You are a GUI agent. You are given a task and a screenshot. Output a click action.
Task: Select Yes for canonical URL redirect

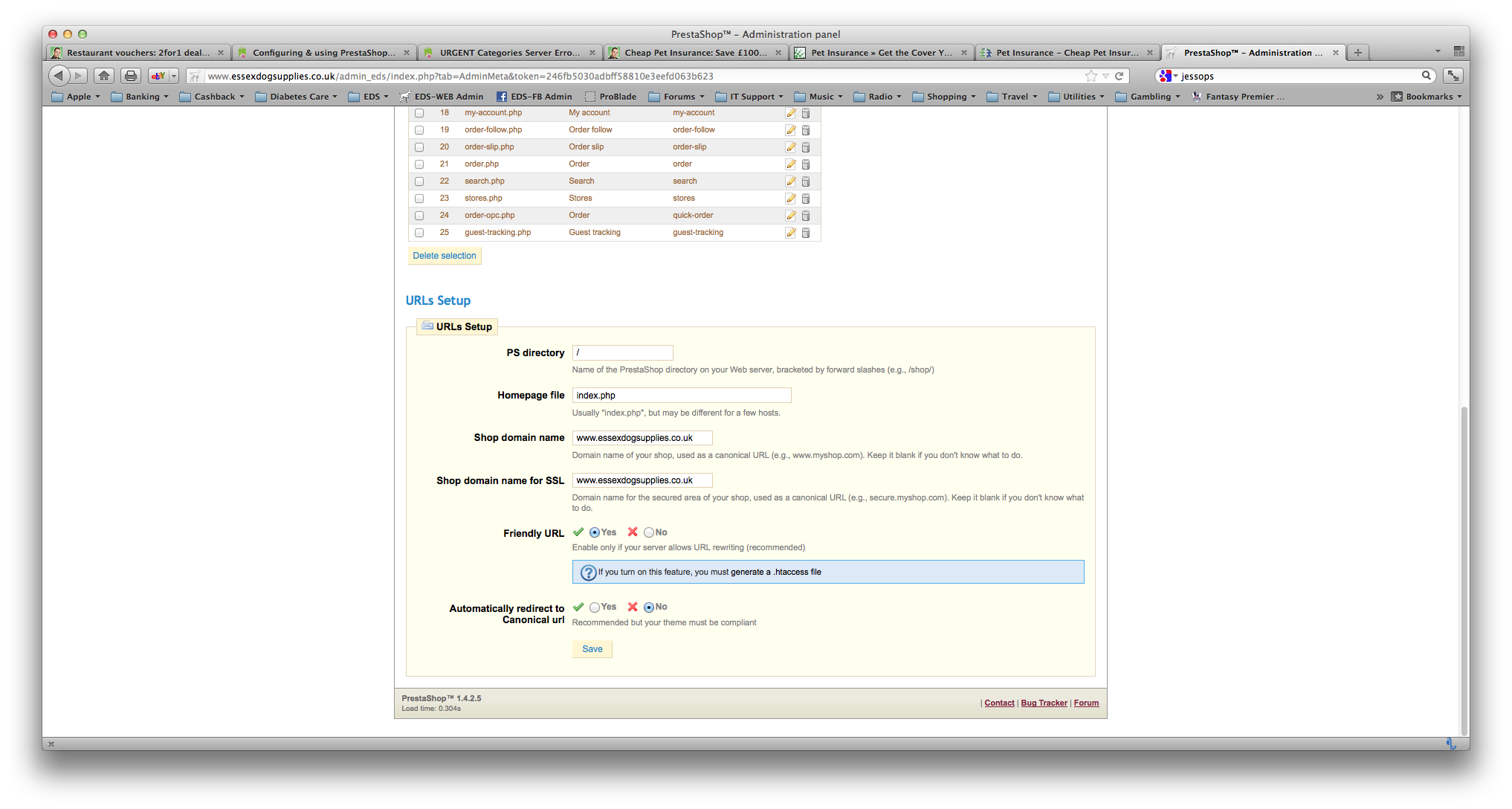pyautogui.click(x=595, y=607)
